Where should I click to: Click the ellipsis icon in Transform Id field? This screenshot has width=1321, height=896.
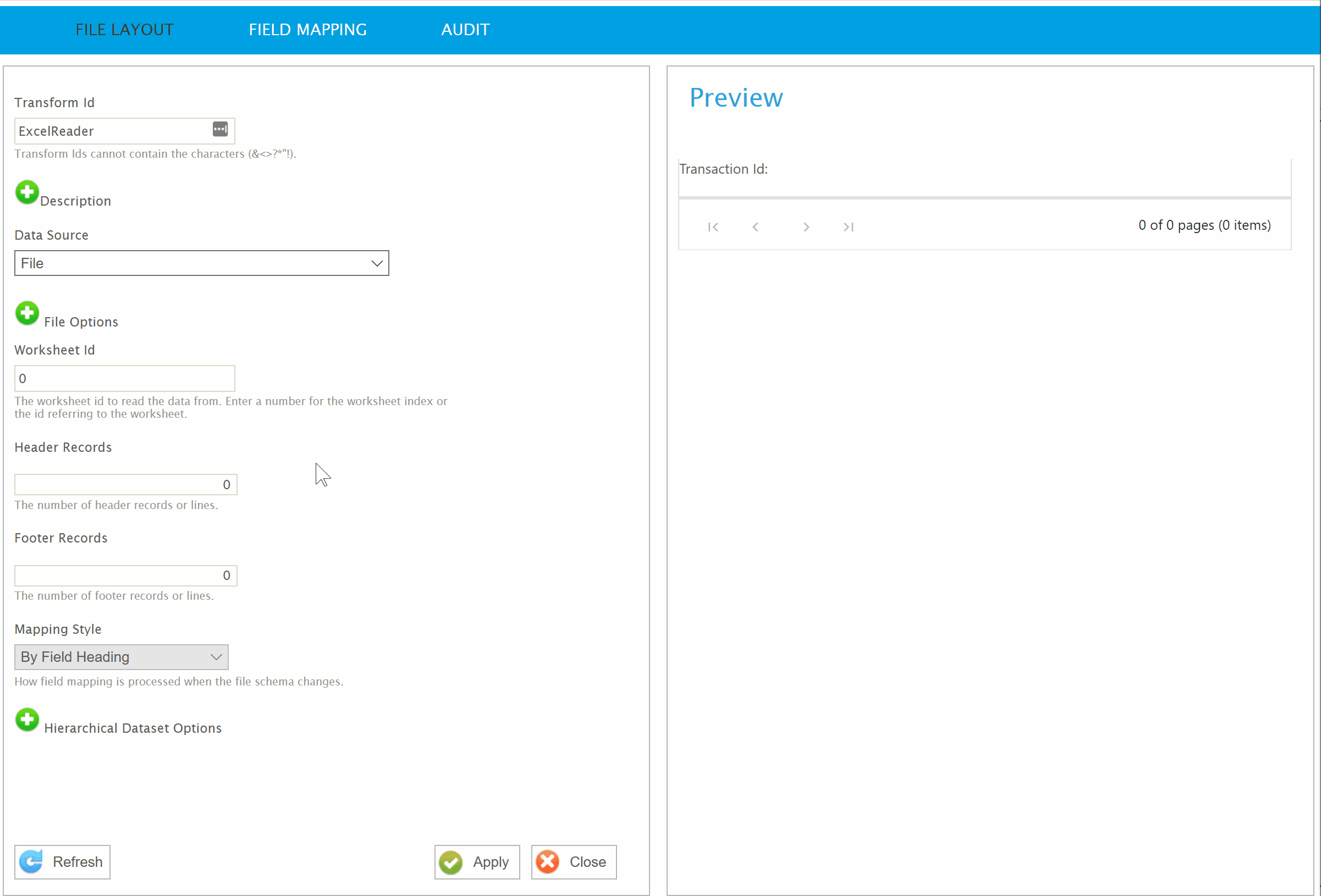220,130
